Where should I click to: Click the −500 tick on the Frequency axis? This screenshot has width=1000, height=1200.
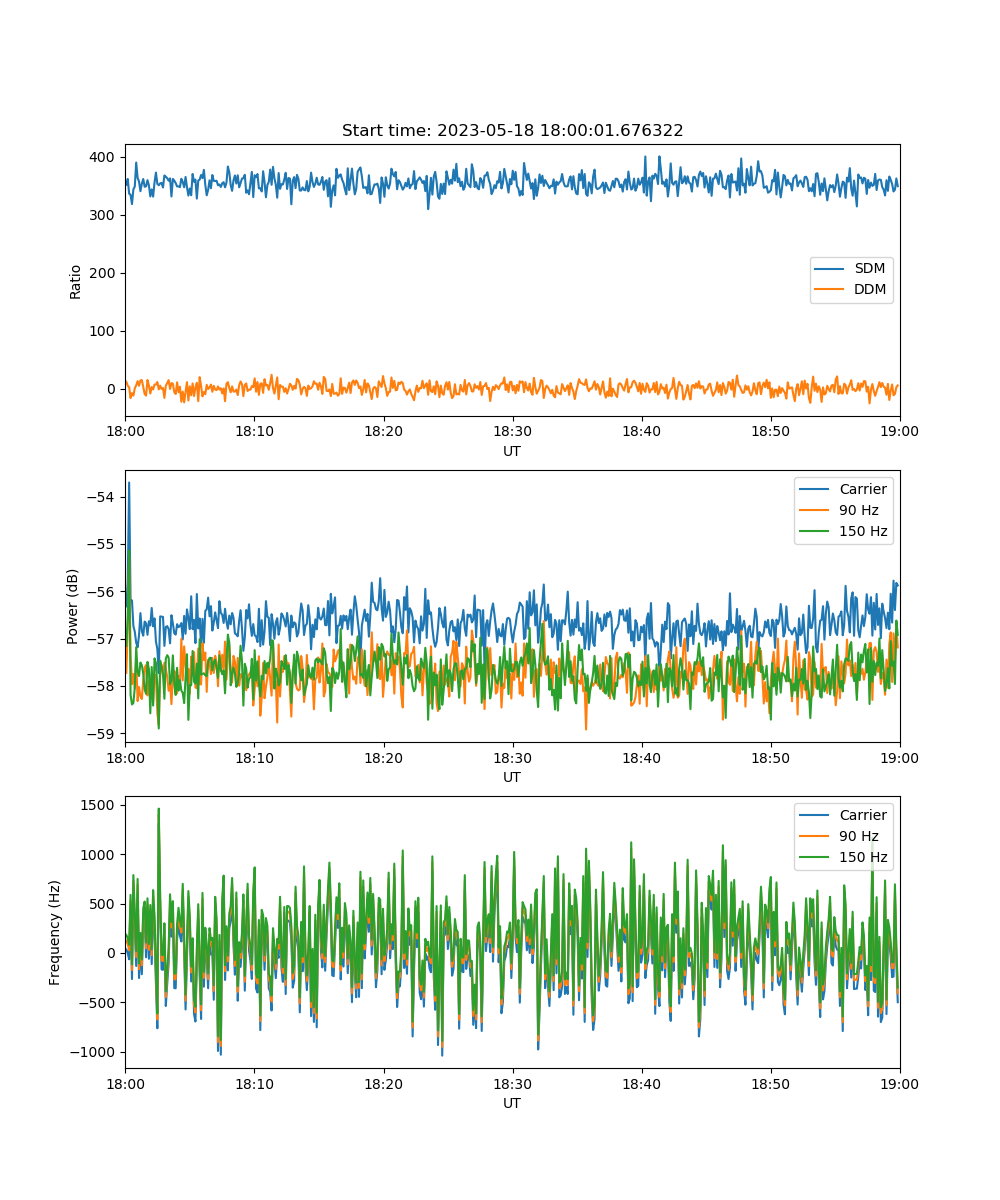point(98,1002)
